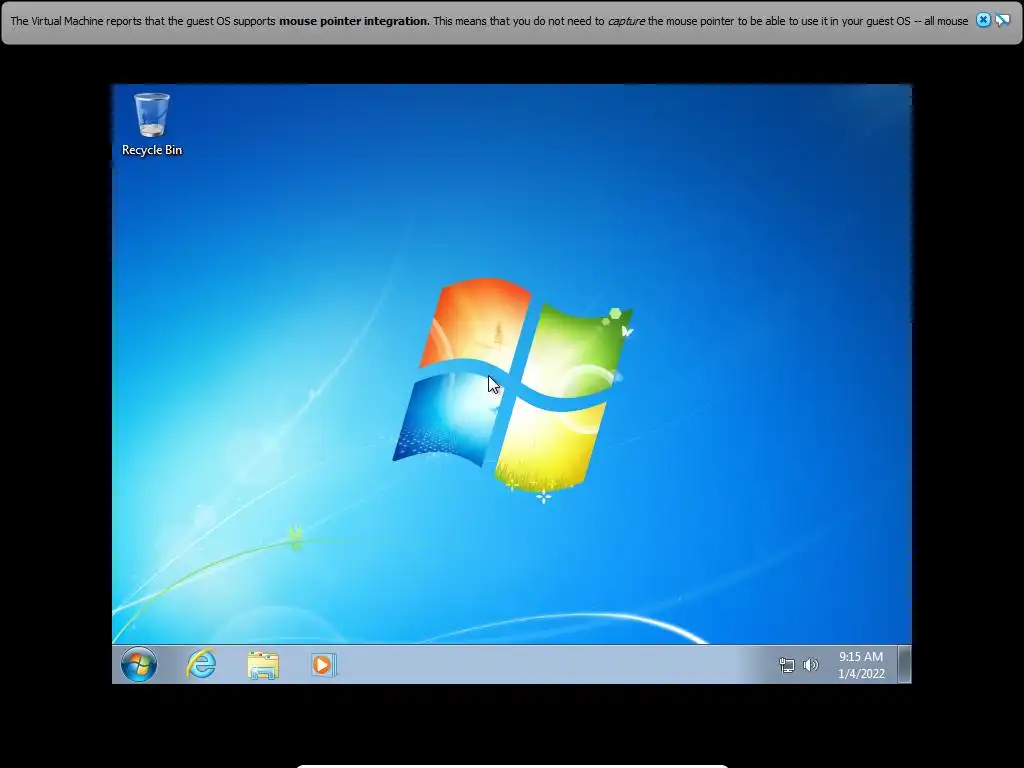
Task: Open the volume speaker tray icon
Action: (810, 665)
